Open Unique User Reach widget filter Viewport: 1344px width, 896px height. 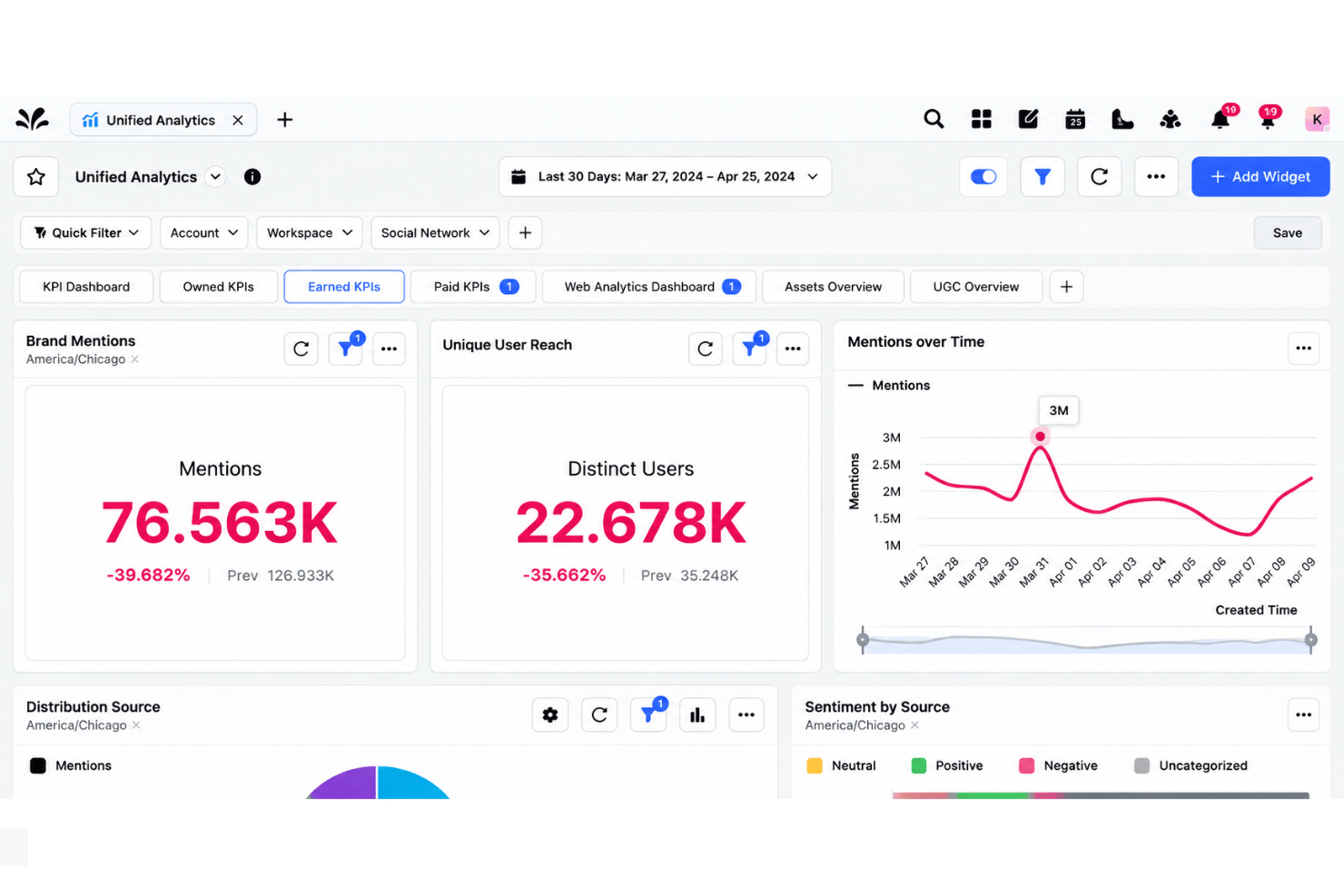[749, 349]
